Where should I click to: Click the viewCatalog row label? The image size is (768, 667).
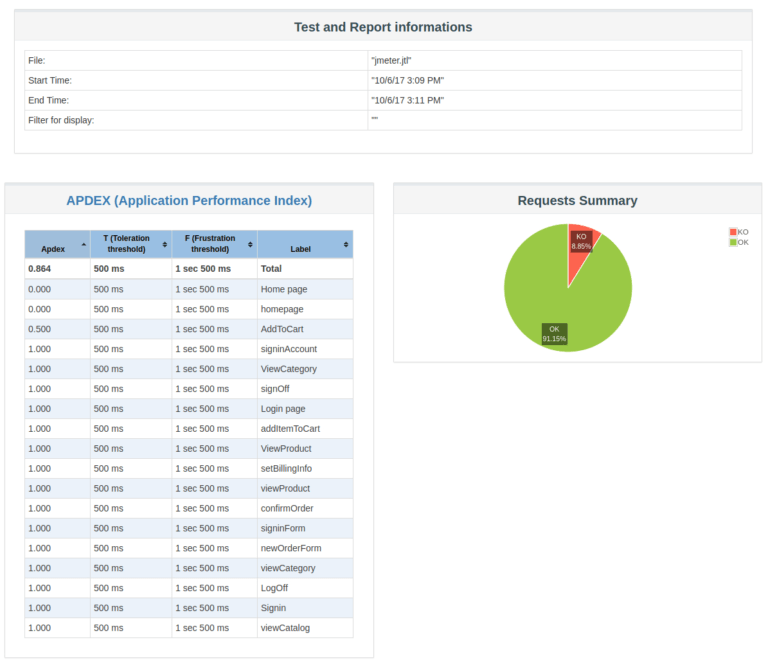coord(285,628)
